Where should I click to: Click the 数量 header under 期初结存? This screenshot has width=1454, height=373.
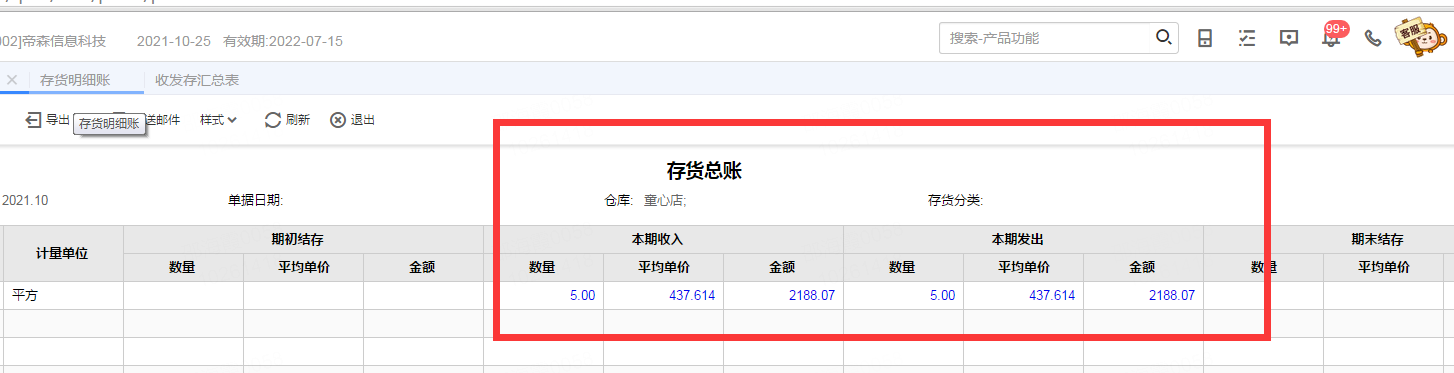182,268
